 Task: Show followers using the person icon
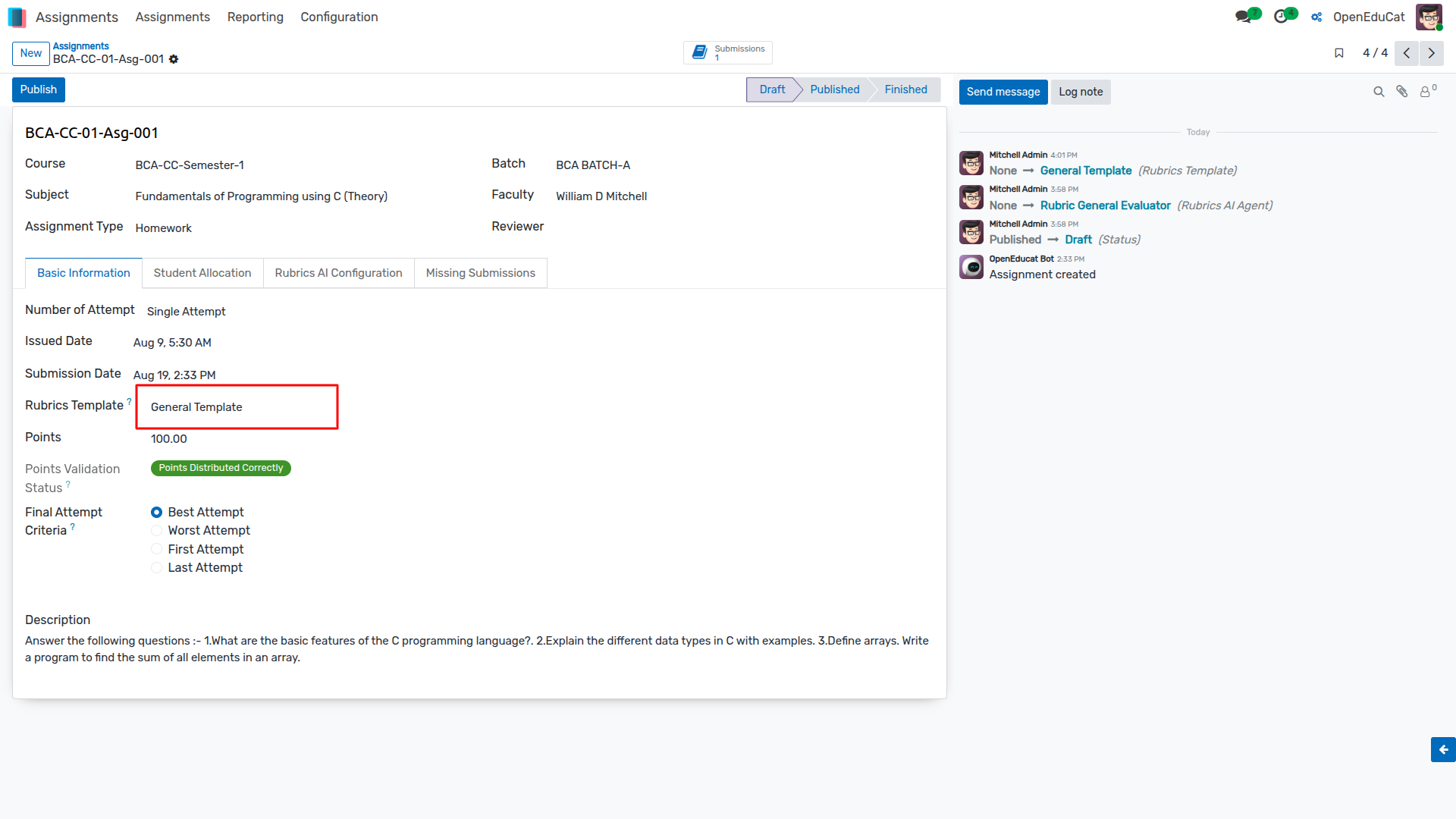pyautogui.click(x=1426, y=92)
